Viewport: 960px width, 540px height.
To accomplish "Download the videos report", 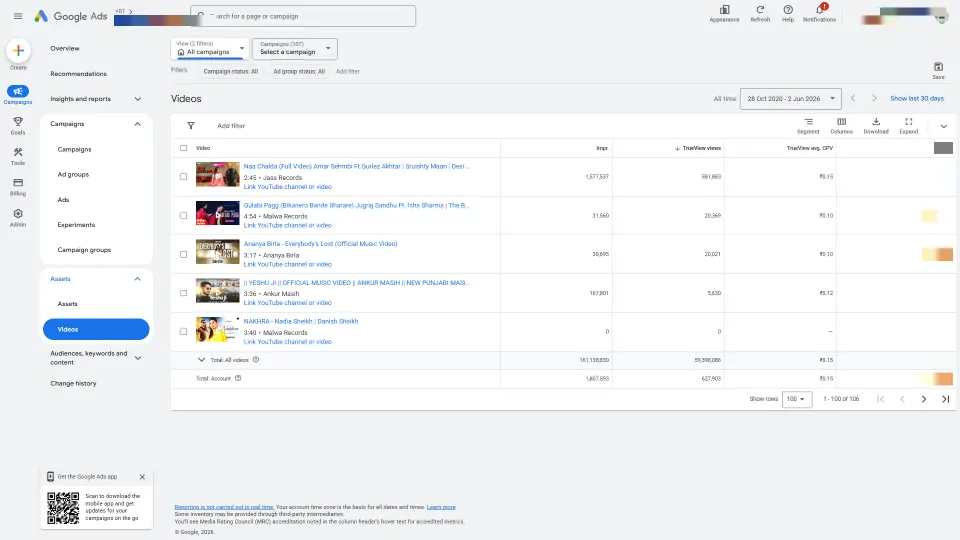I will coord(876,126).
